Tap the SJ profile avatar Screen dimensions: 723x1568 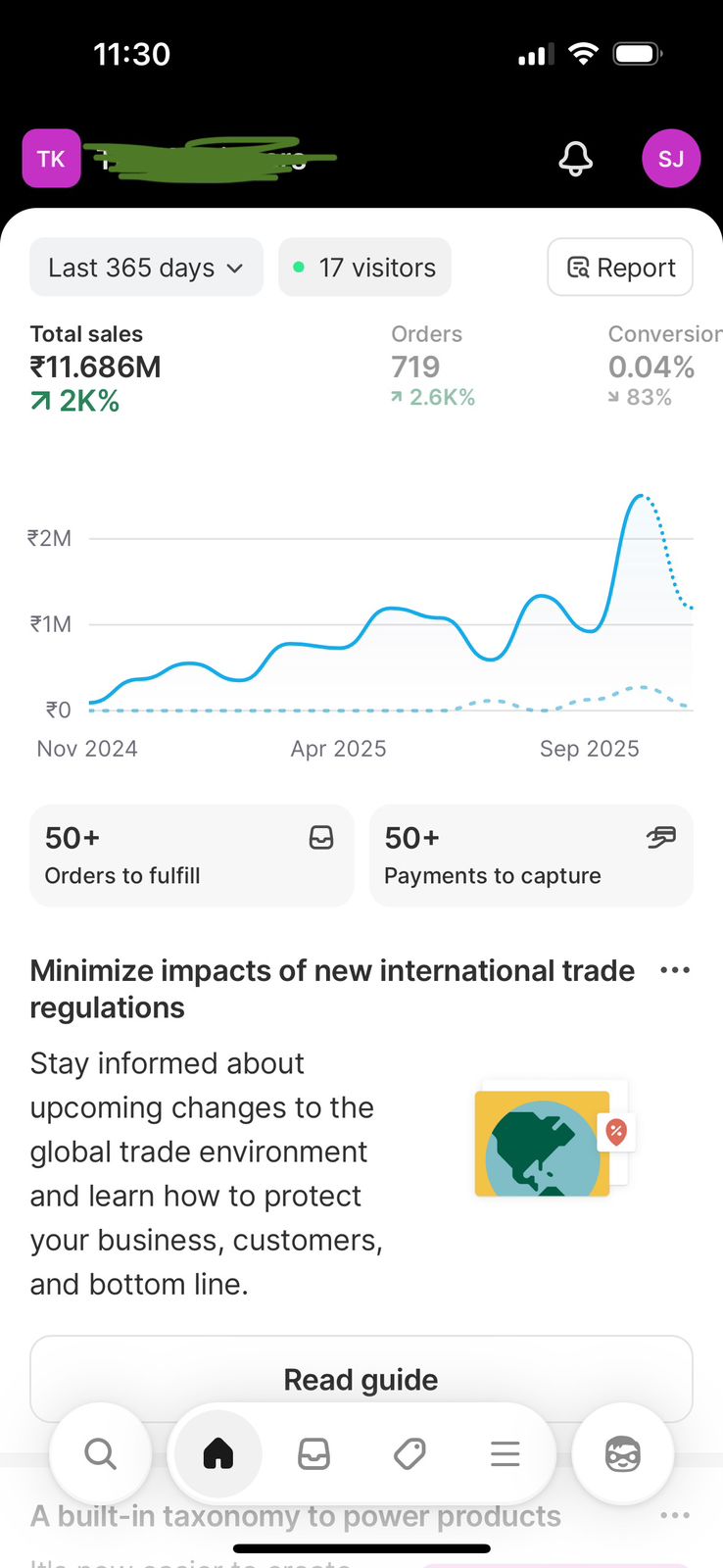pyautogui.click(x=671, y=158)
